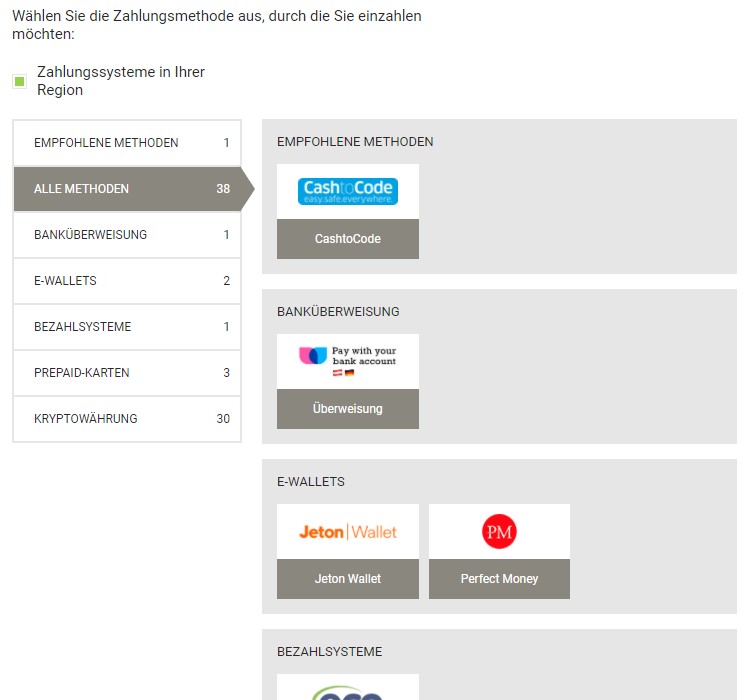Click the Empfohlene Methoden section heading
This screenshot has height=700, width=750.
(x=355, y=142)
